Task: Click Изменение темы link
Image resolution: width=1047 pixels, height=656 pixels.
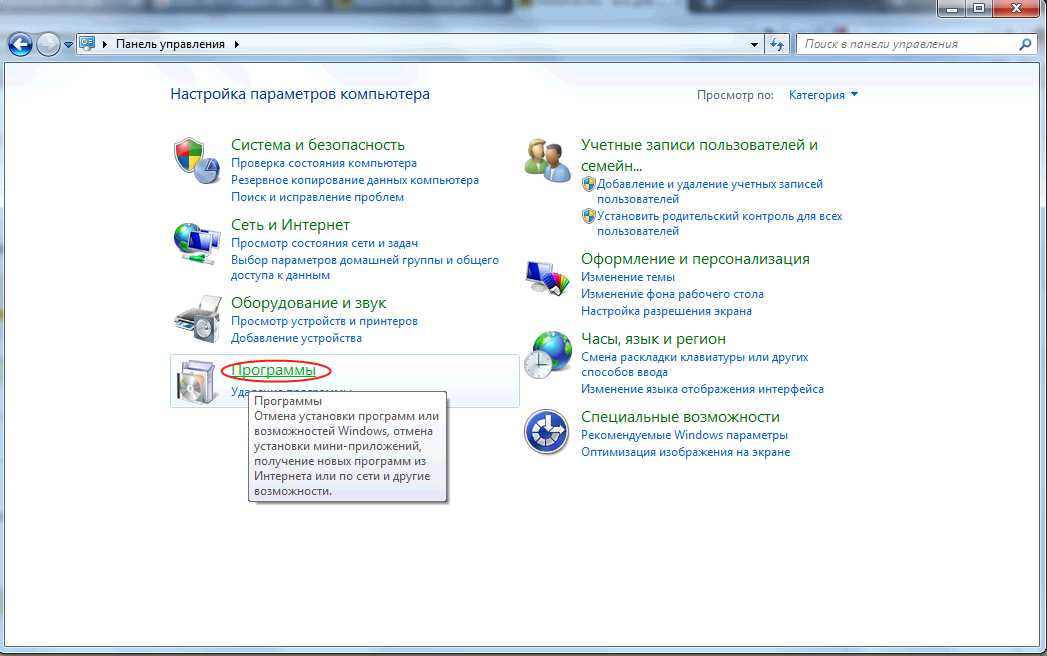Action: (628, 277)
